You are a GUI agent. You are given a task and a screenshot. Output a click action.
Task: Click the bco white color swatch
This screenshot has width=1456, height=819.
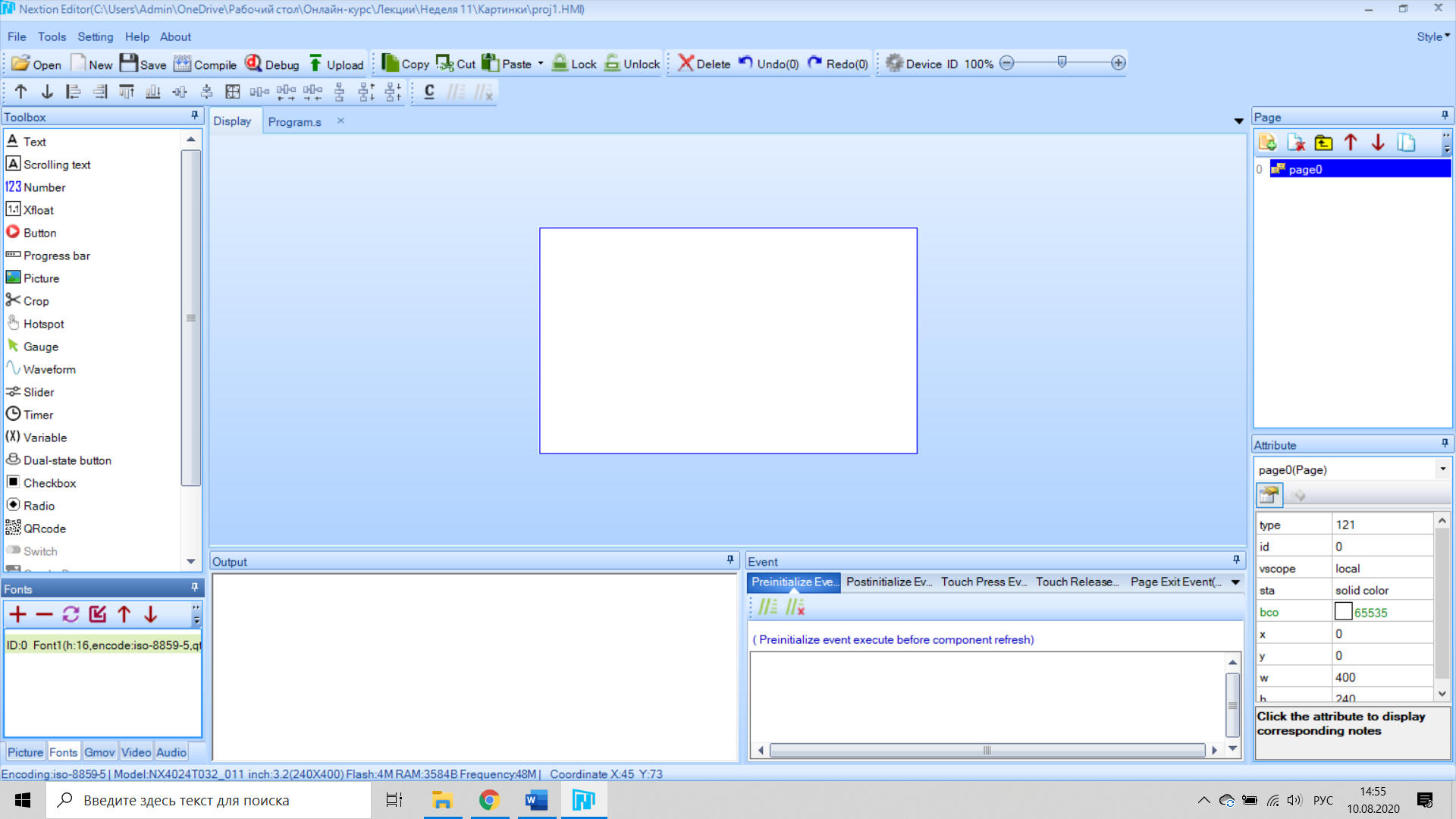[x=1343, y=612]
